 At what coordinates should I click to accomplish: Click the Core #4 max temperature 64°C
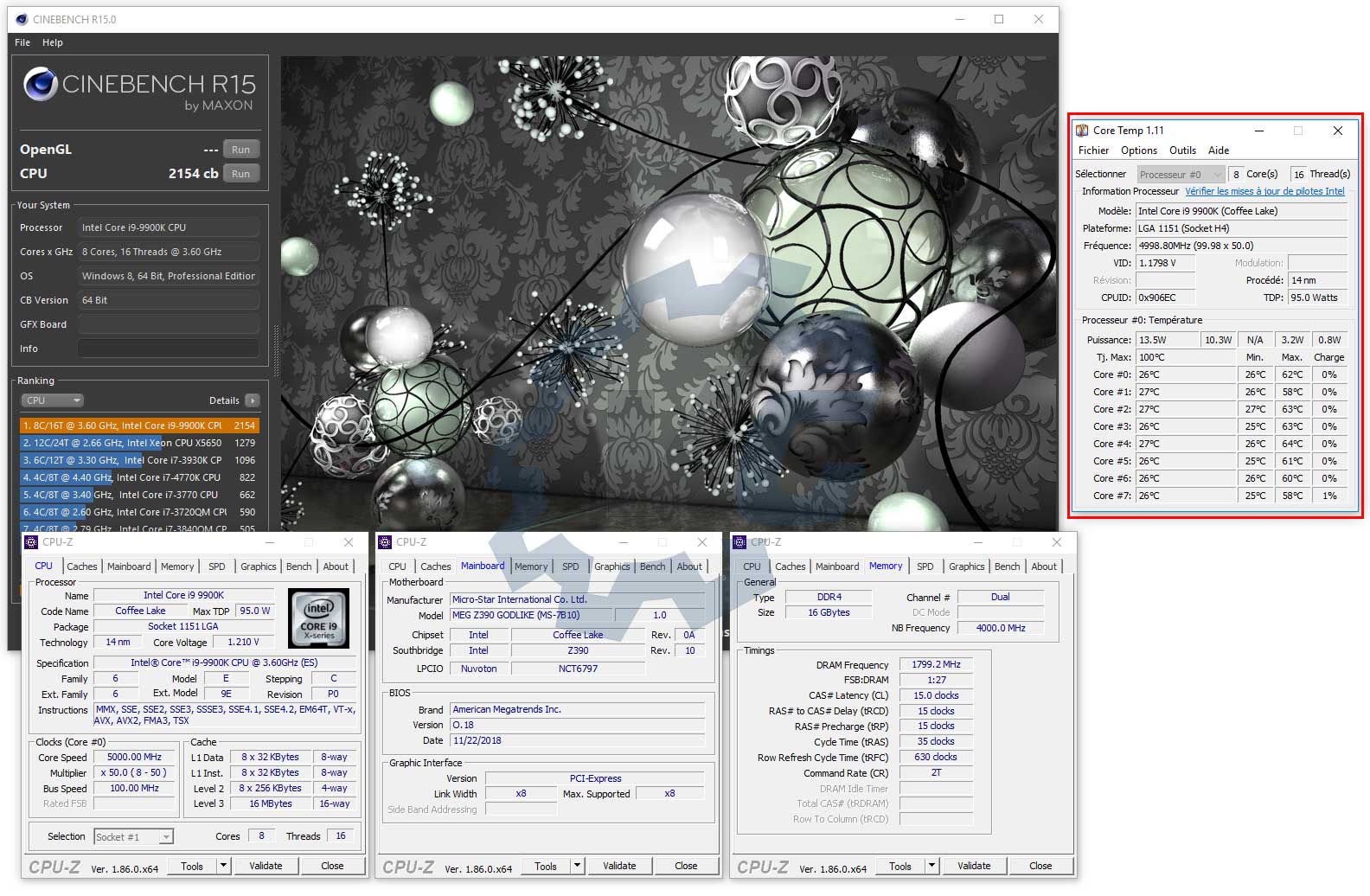1292,444
